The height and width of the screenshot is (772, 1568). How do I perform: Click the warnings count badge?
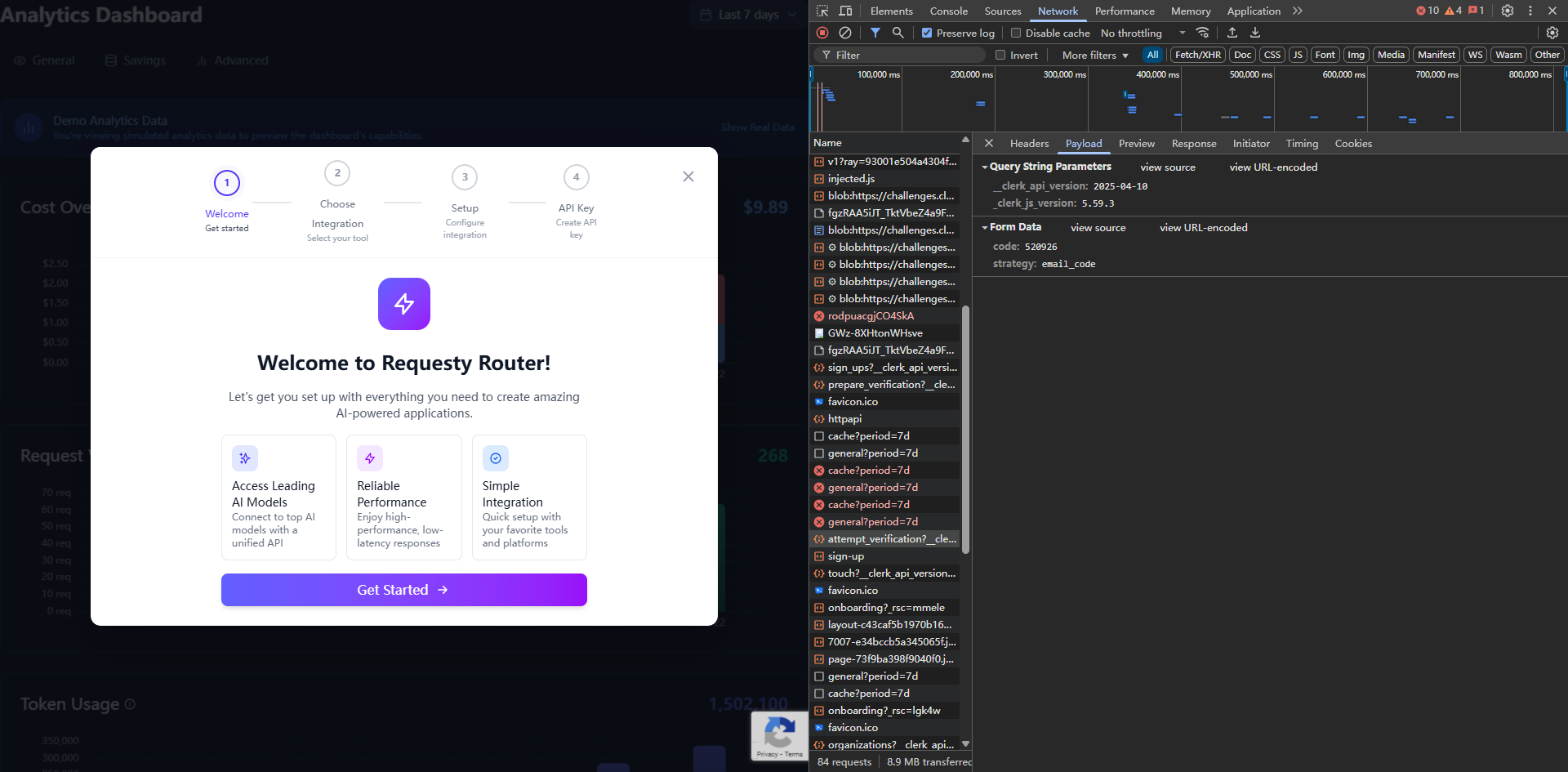(1454, 11)
